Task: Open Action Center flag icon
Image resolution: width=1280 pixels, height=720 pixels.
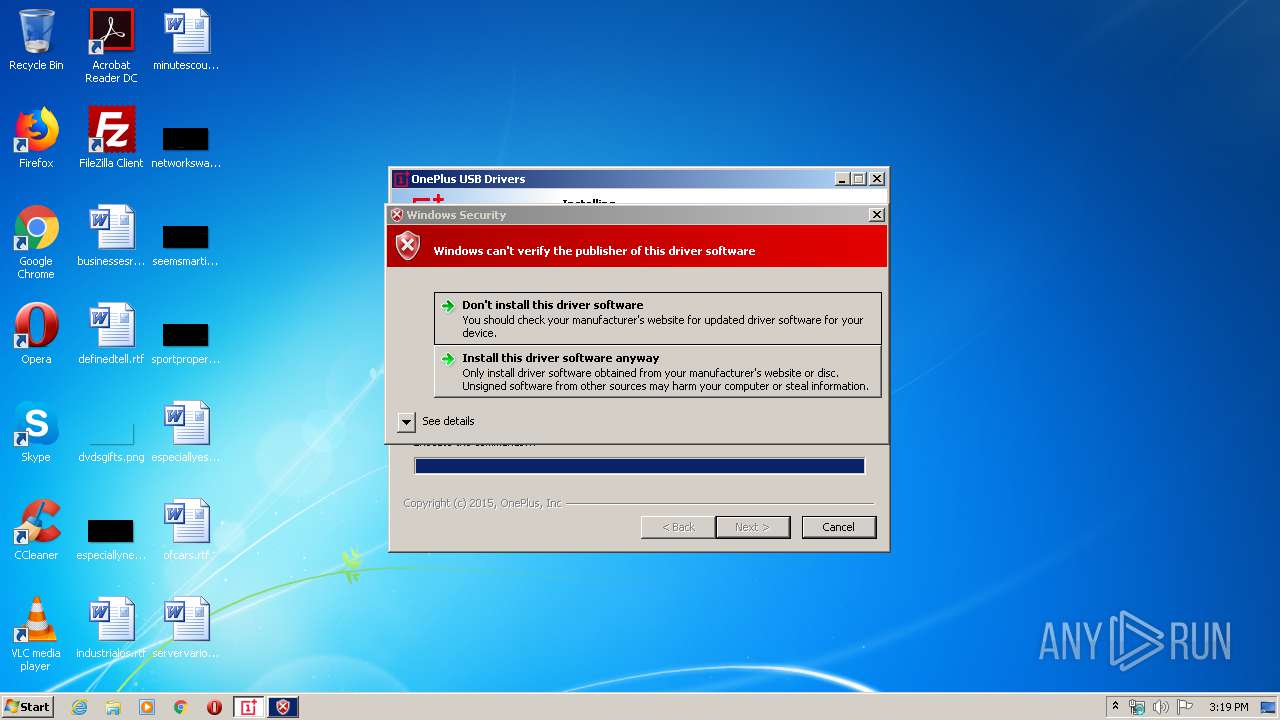Action: coord(1185,707)
